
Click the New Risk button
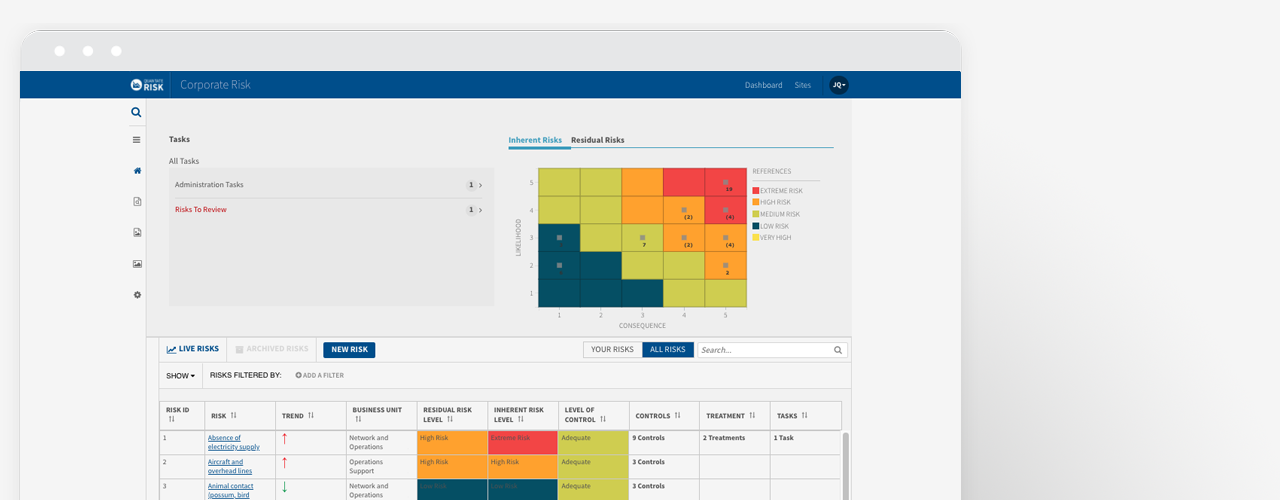click(x=349, y=350)
